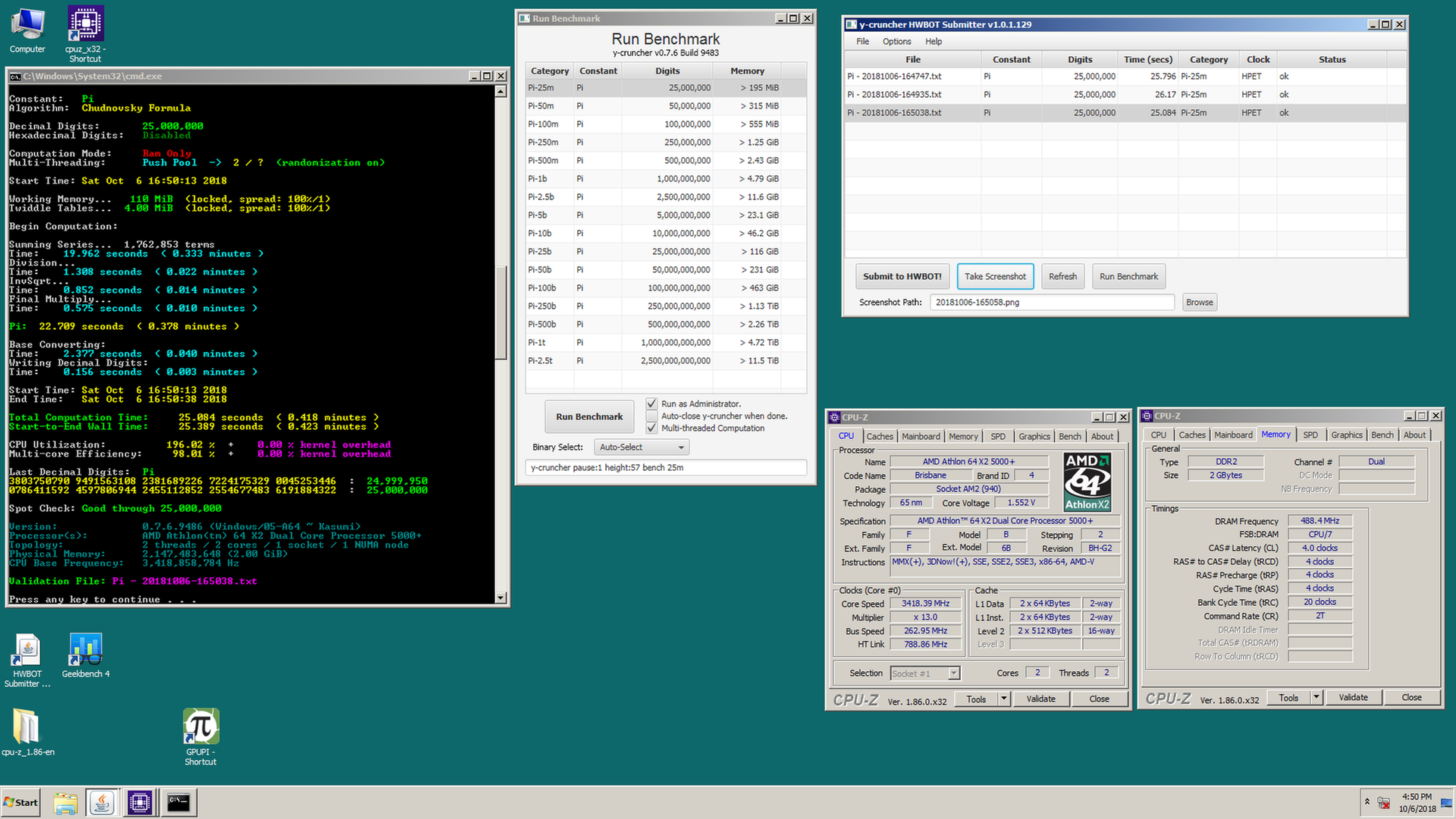Click Browse next to Screenshot Path
The width and height of the screenshot is (1456, 819).
point(1199,302)
